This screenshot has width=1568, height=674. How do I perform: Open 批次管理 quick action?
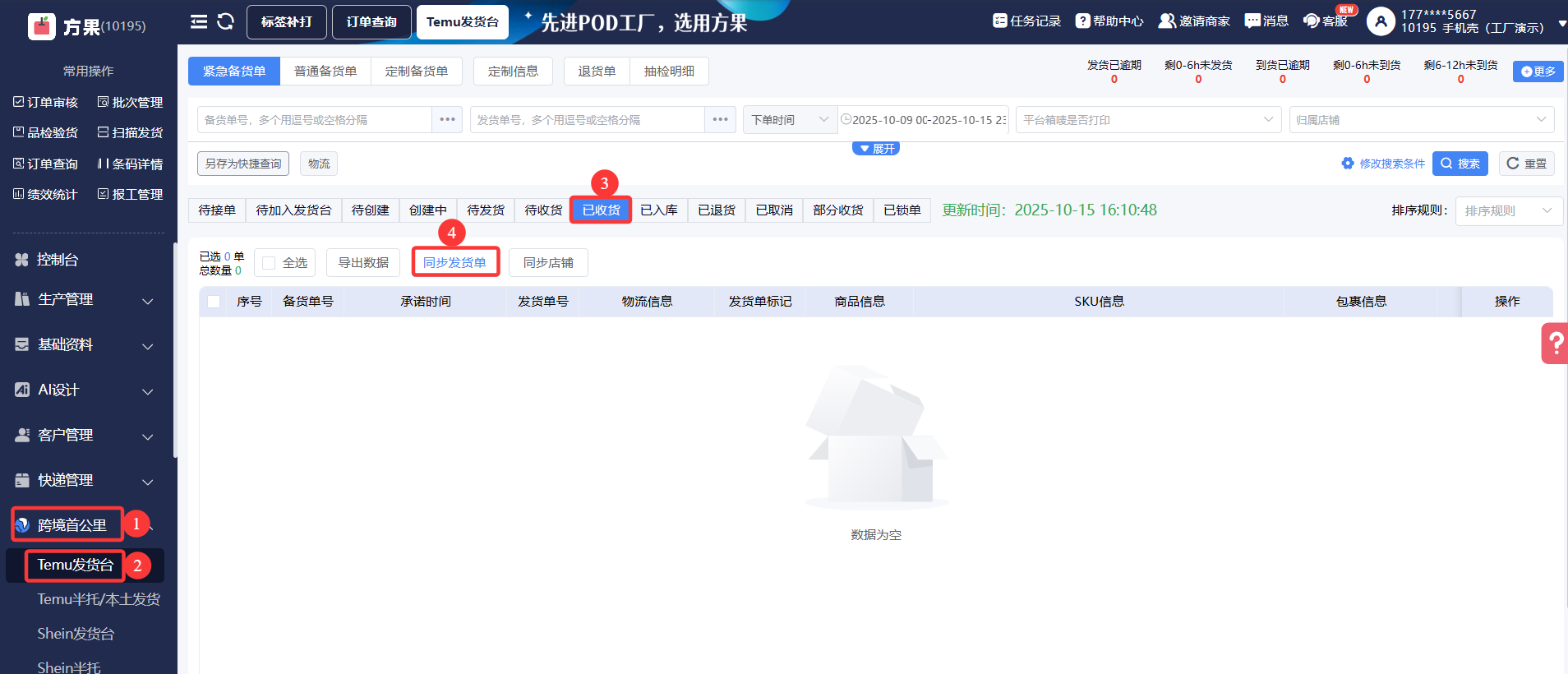point(130,103)
